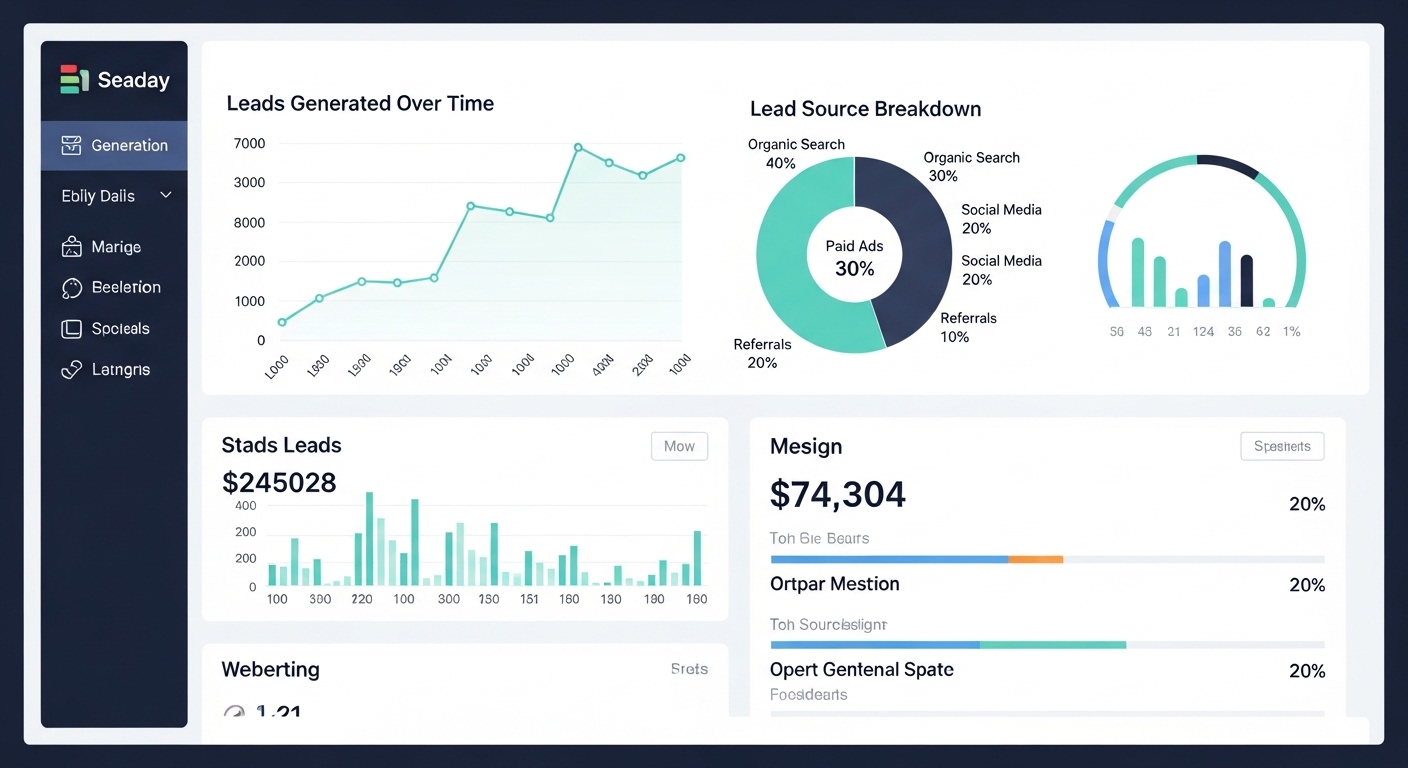
Task: Click the Leads Generated Over Time title
Action: point(360,103)
